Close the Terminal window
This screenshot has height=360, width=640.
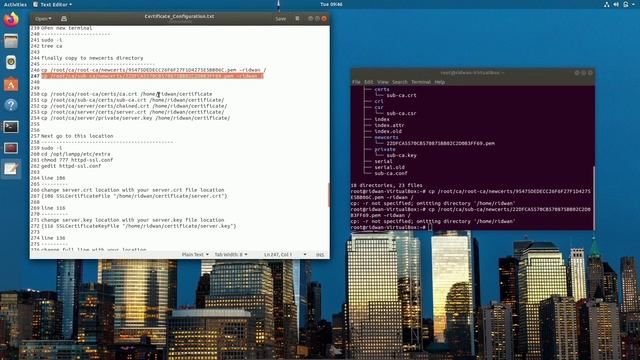click(x=591, y=73)
